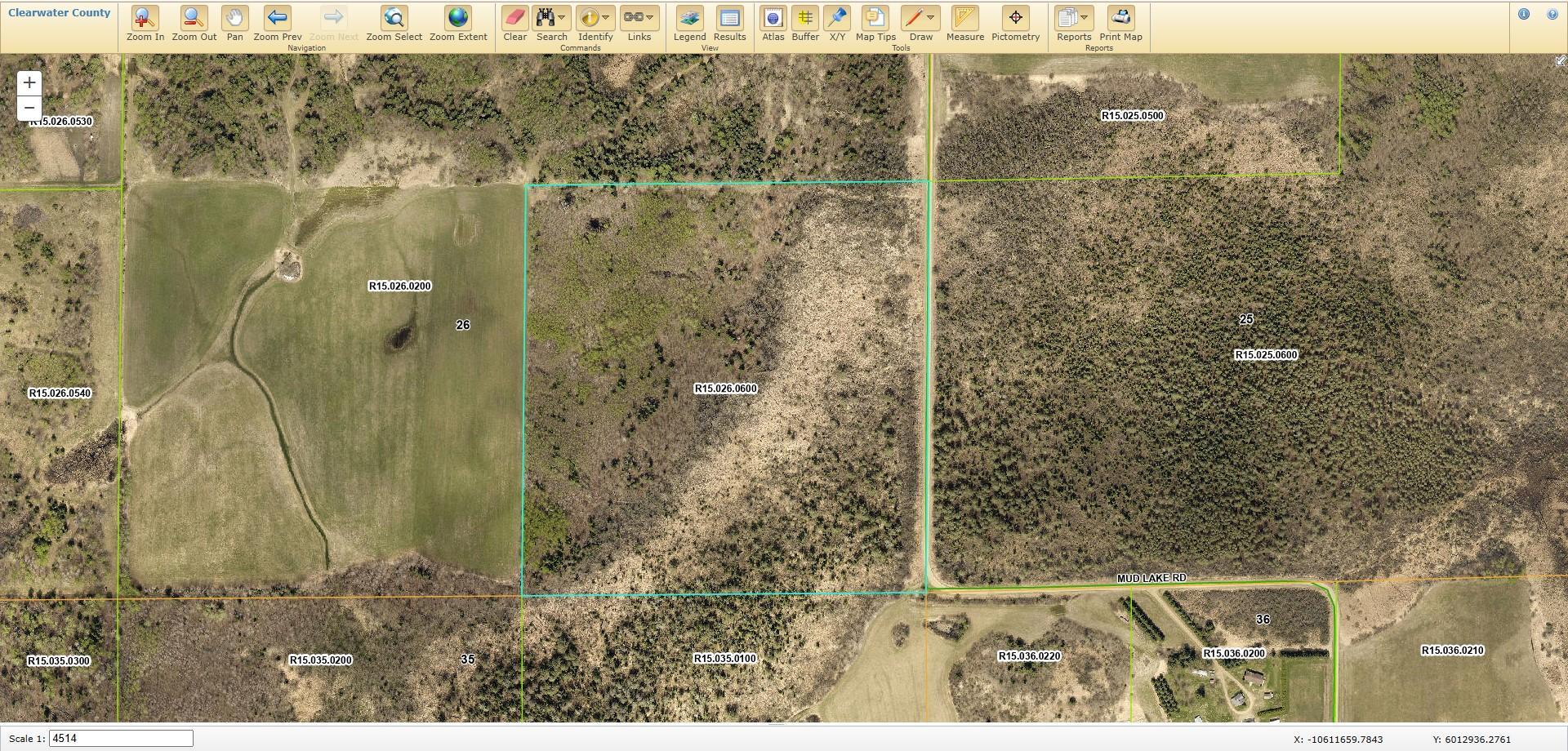This screenshot has height=751, width=1568.
Task: Activate the Pan hand tool
Action: (234, 24)
